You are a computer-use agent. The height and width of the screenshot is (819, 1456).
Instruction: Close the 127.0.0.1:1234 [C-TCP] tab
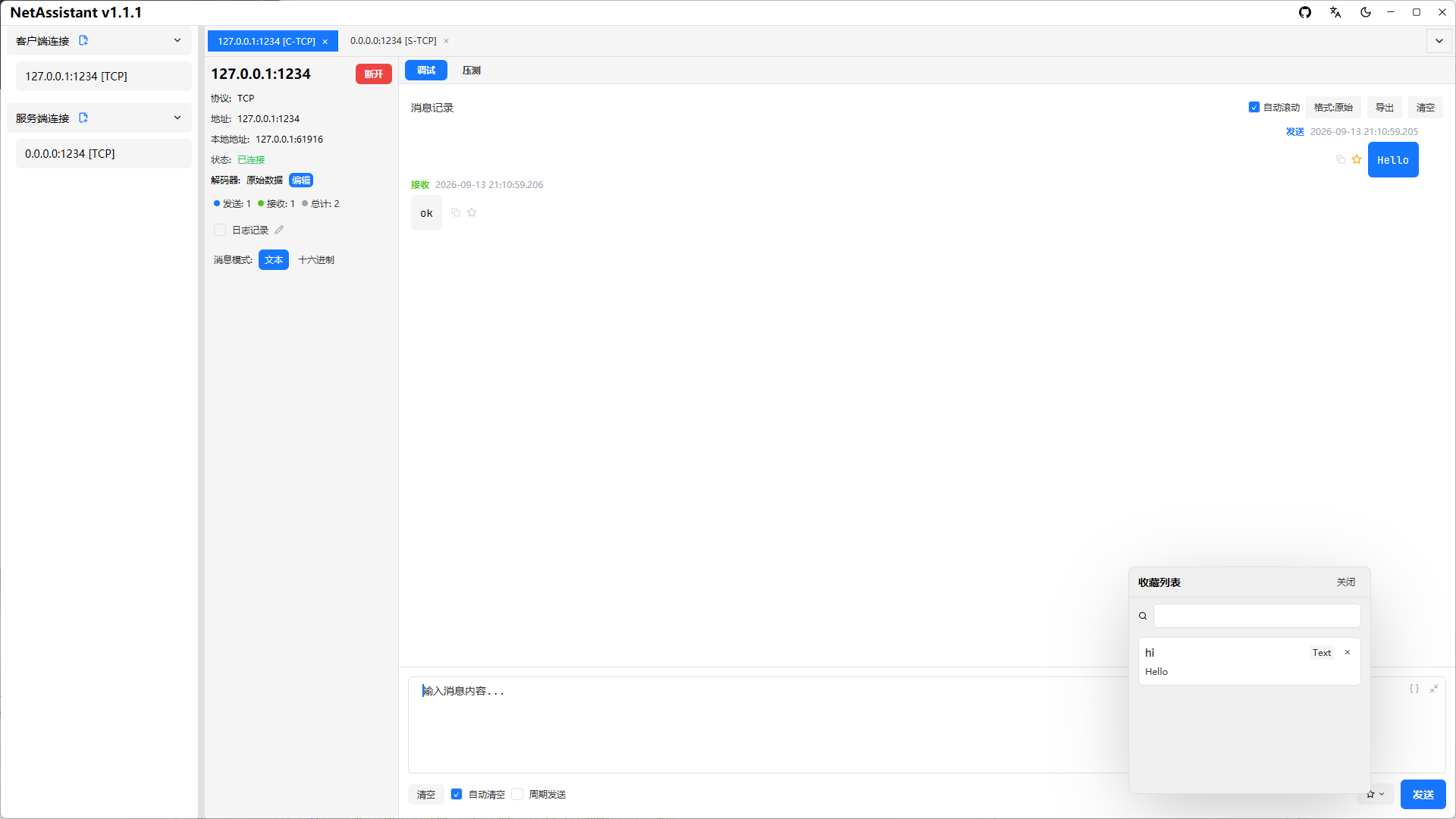click(x=325, y=42)
